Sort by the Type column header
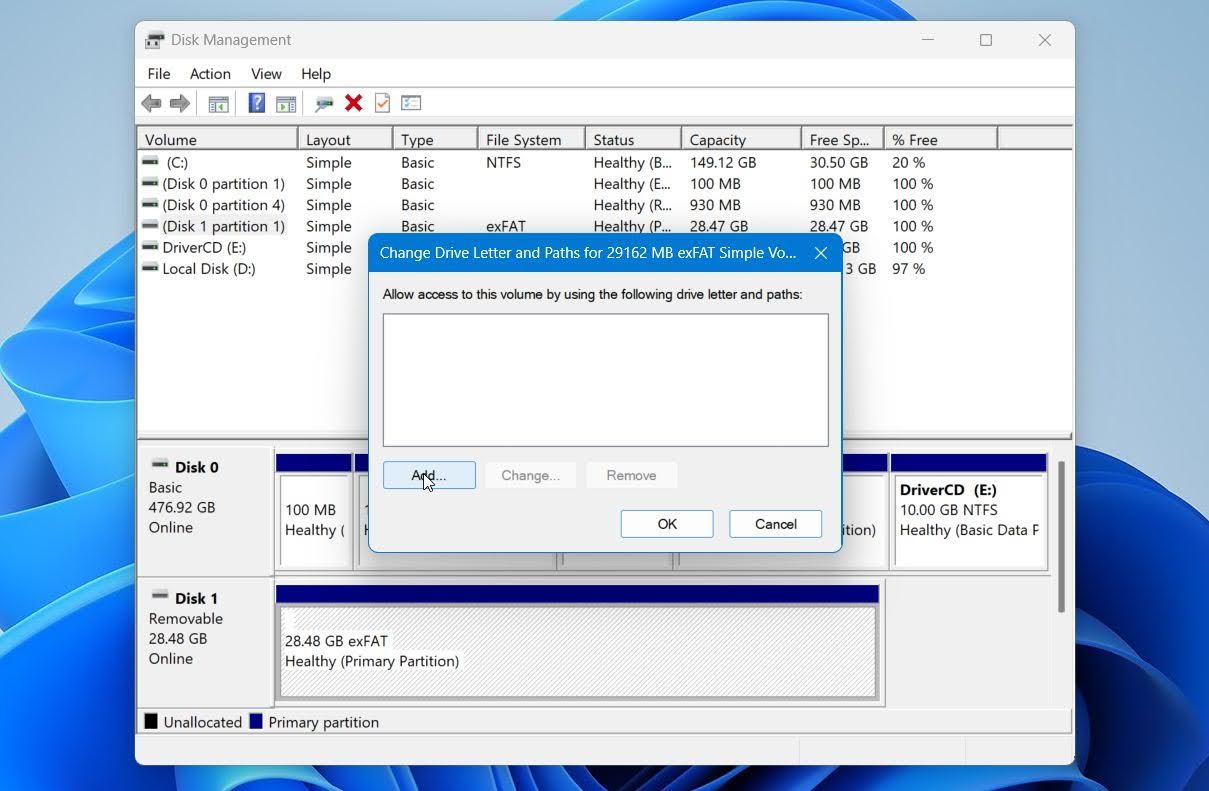This screenshot has width=1209, height=791. 434,140
